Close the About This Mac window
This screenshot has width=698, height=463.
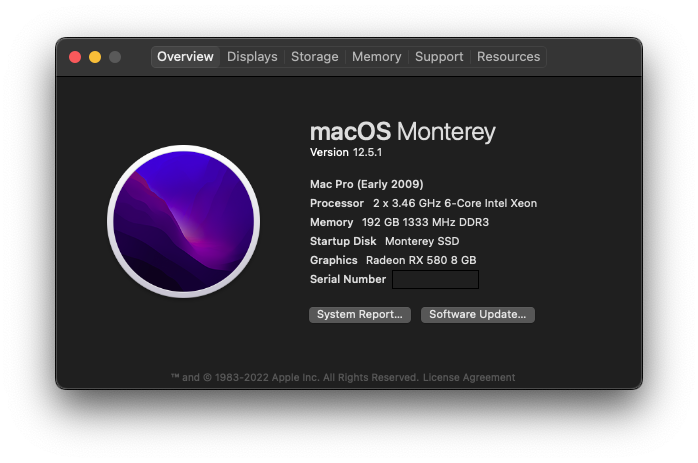click(x=75, y=57)
